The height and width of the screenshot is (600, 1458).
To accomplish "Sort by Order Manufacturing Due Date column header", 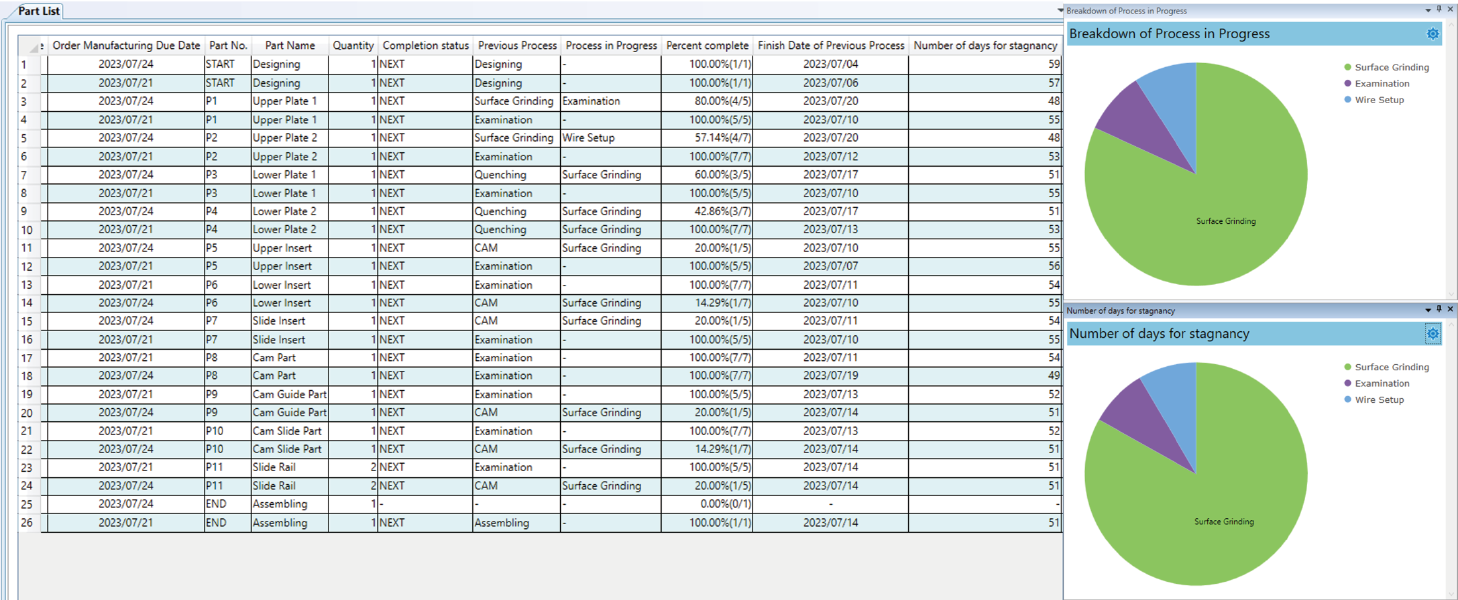I will tap(126, 46).
